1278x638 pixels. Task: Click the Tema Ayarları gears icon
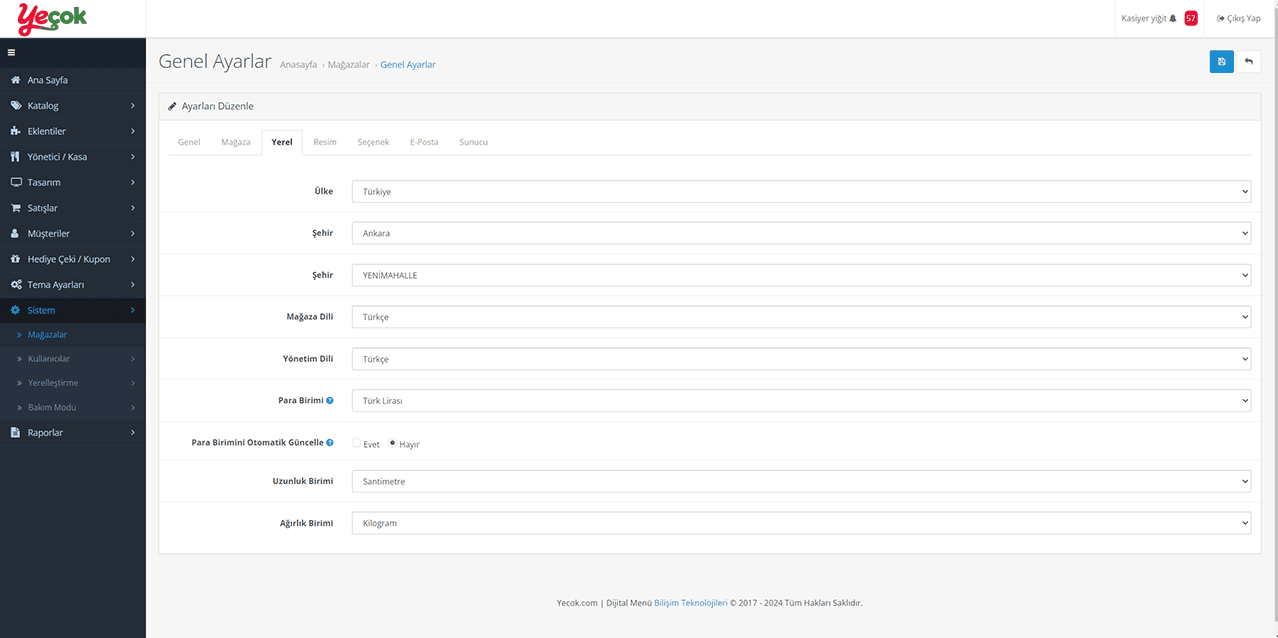pyautogui.click(x=16, y=285)
